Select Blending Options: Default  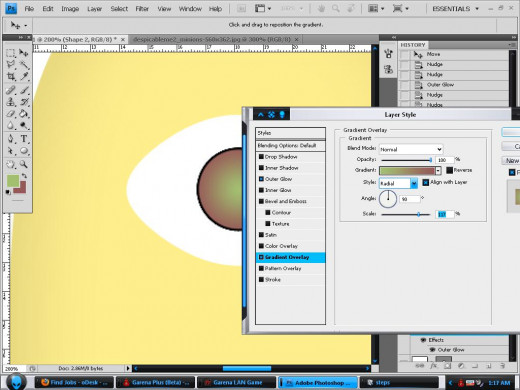(290, 146)
